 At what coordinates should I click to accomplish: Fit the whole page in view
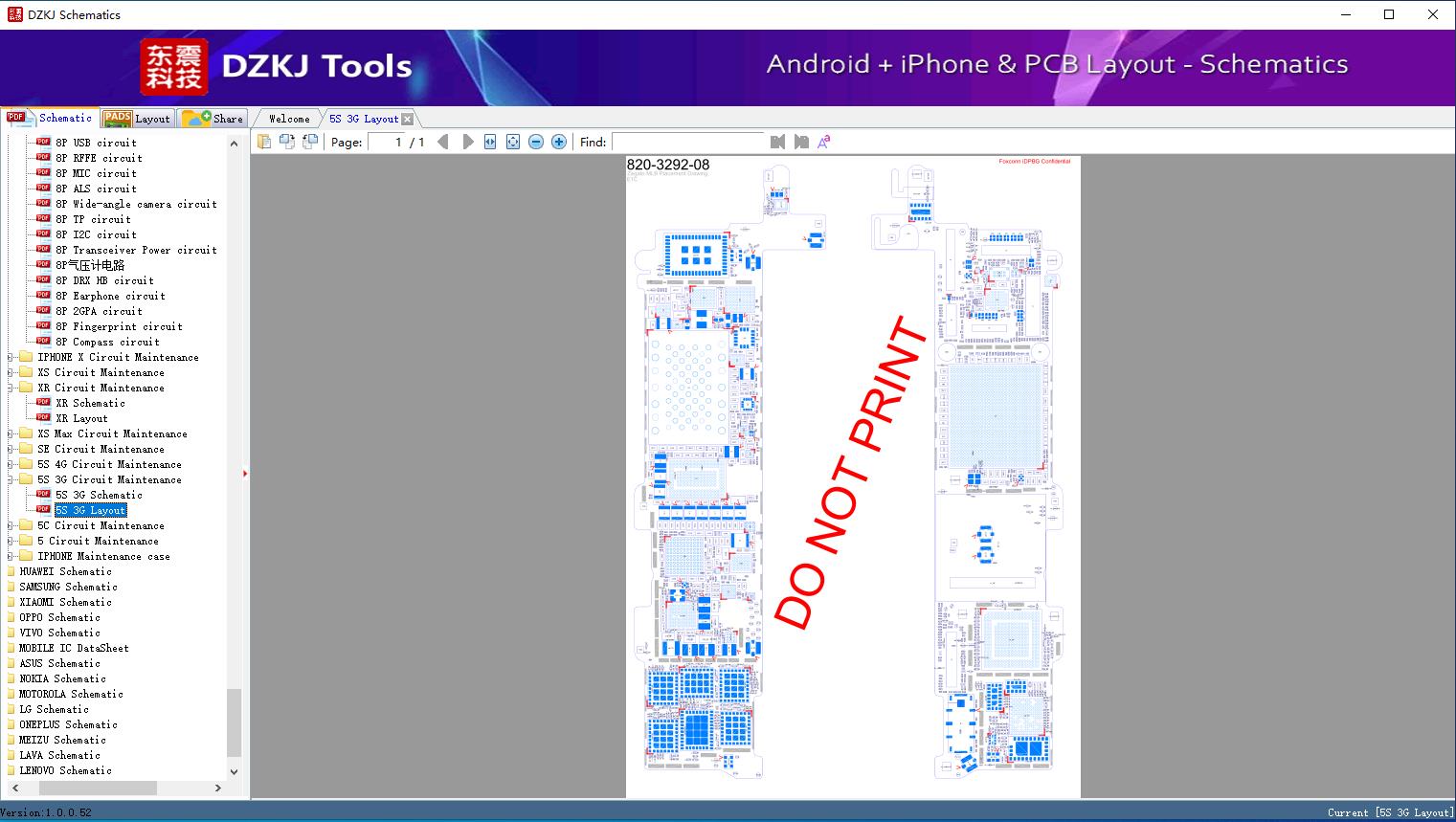[x=513, y=141]
